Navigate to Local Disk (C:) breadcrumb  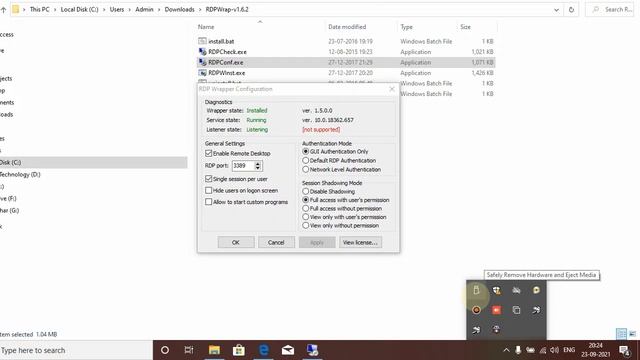pos(80,9)
